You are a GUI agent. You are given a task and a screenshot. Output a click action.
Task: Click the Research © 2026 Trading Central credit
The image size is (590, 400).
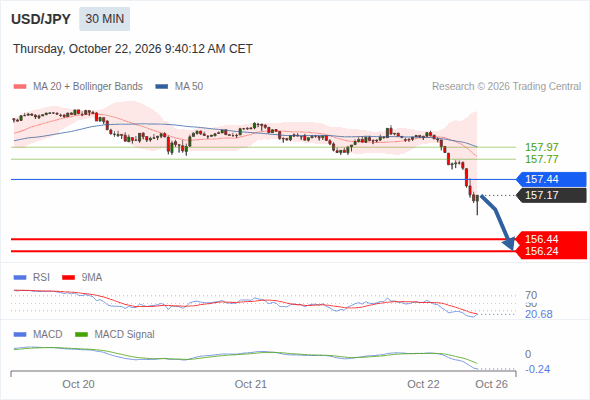click(x=506, y=87)
